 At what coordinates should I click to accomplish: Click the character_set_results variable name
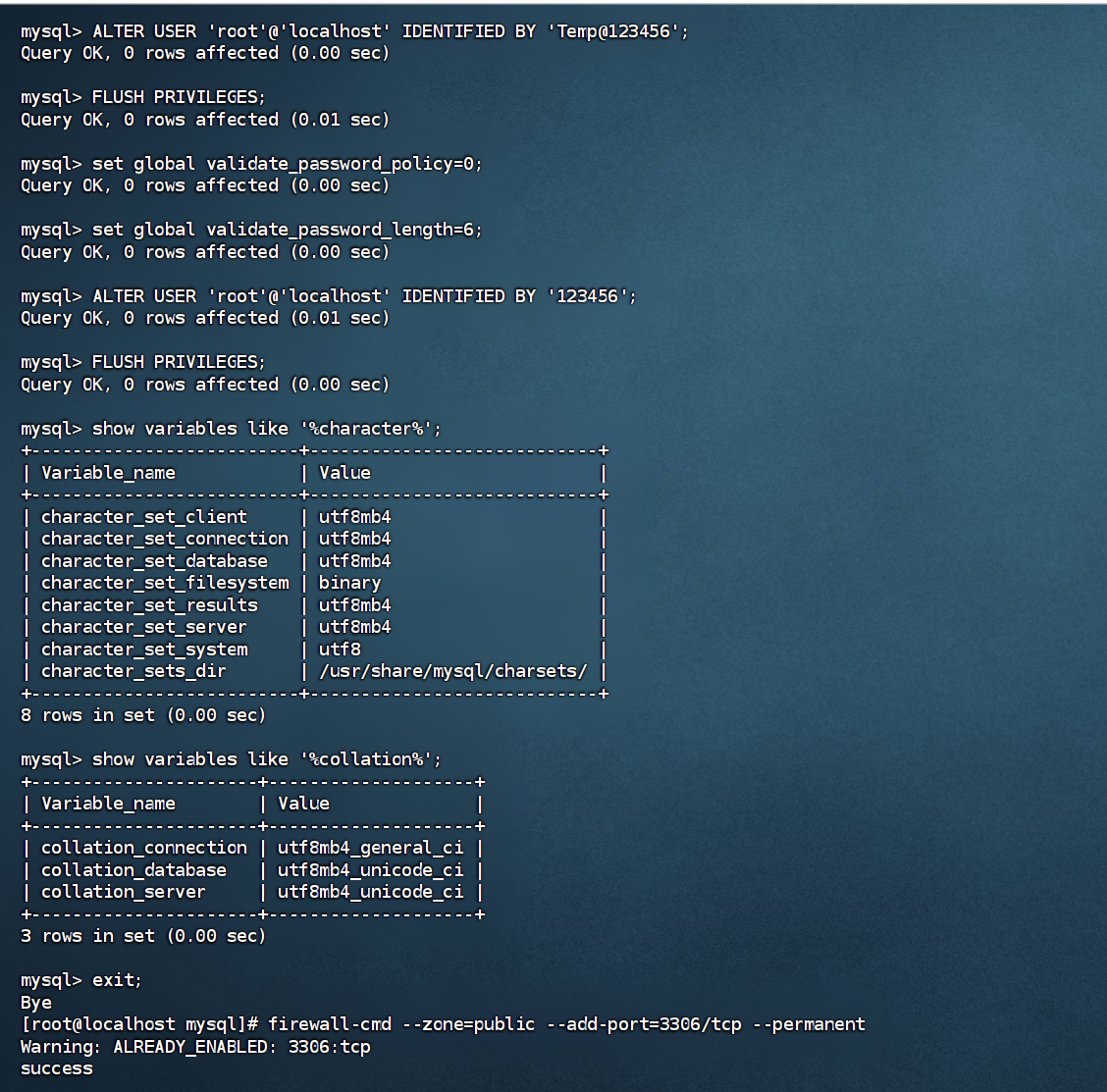(150, 605)
